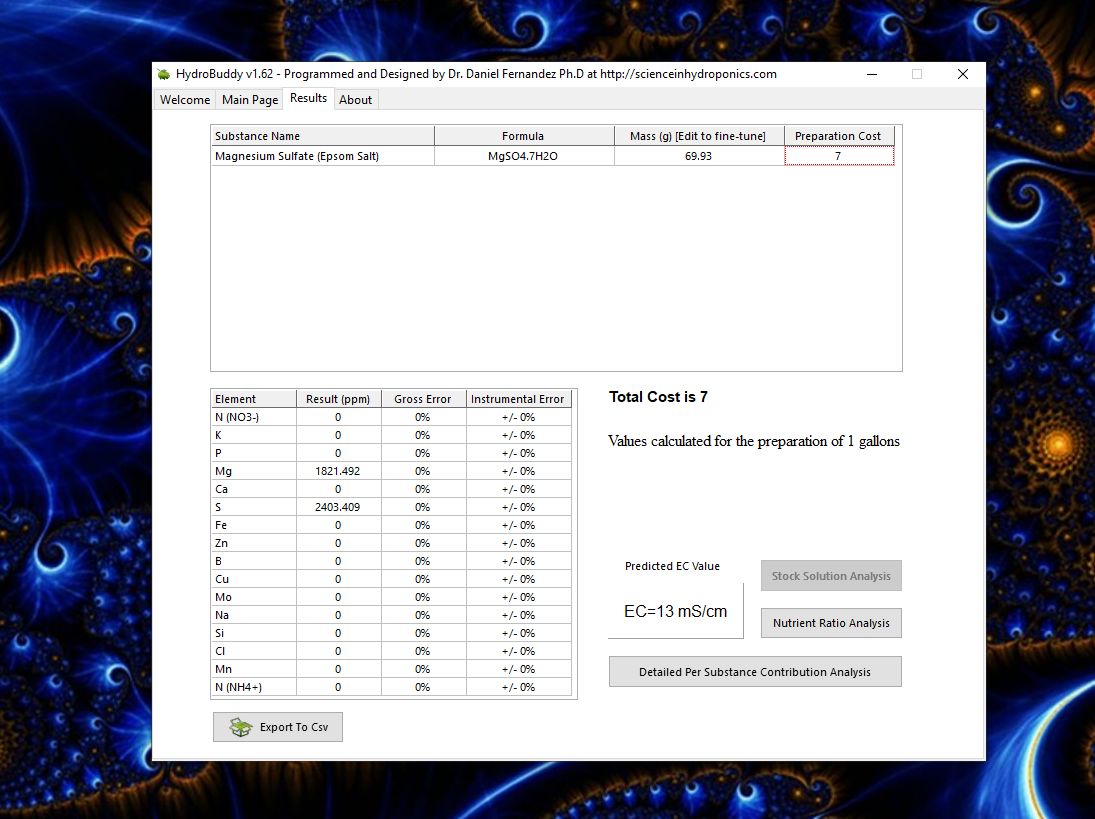Image resolution: width=1095 pixels, height=819 pixels.
Task: Select the Ca element row
Action: (391, 489)
